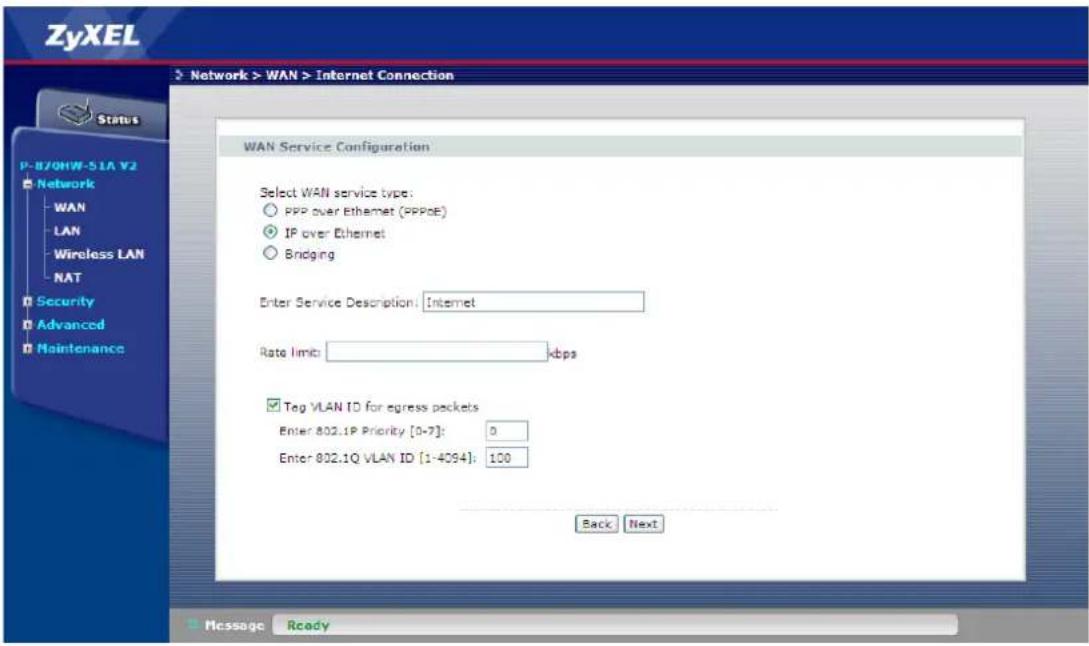The image size is (1089, 646).
Task: Expand the Security tree node
Action: tap(28, 301)
